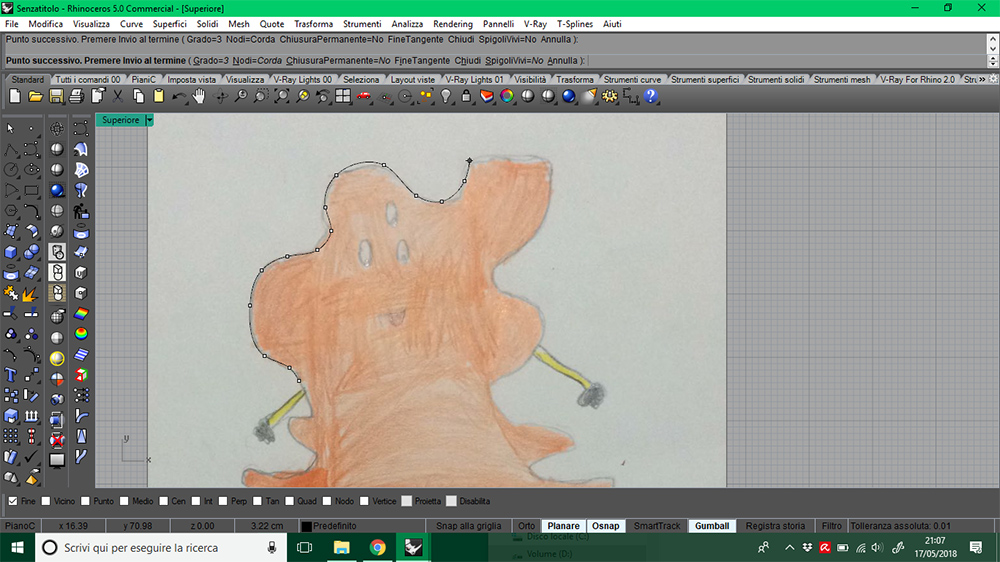Image resolution: width=1000 pixels, height=562 pixels.
Task: Click the checkmark Check objects icon
Action: [31, 457]
